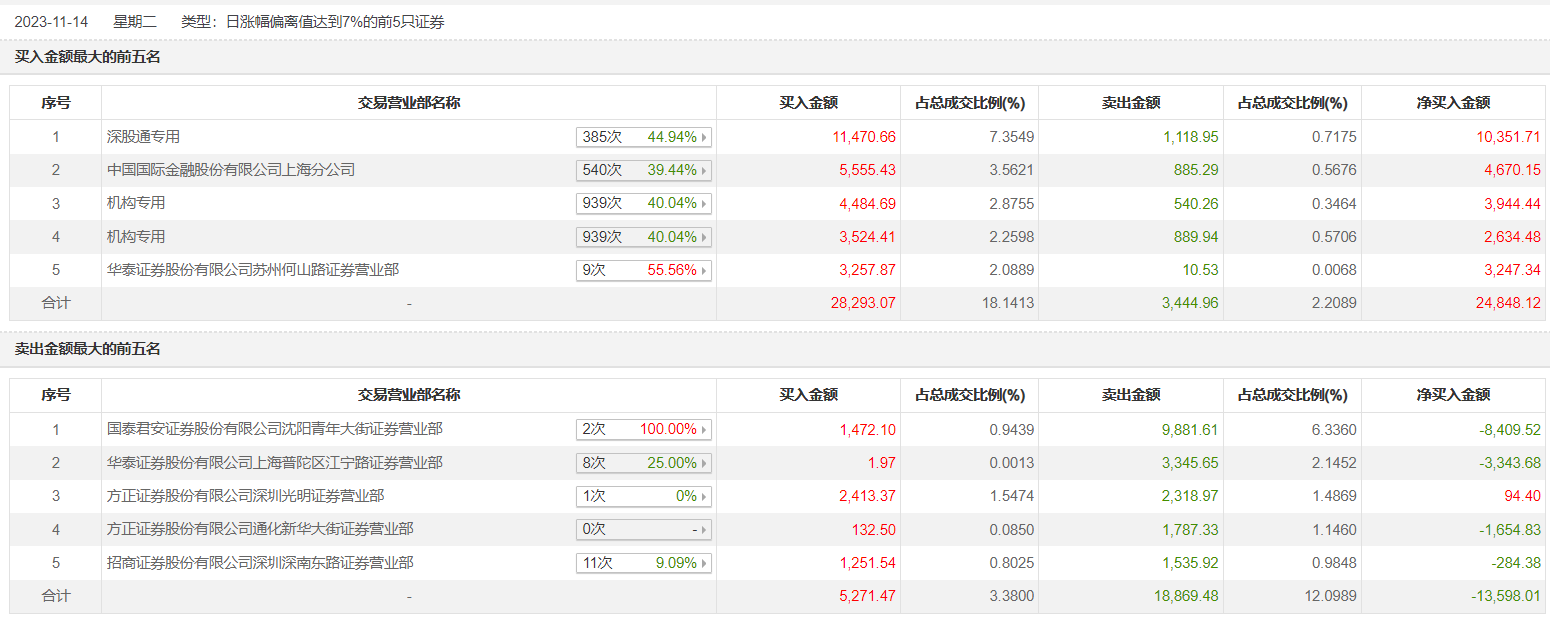Click the 买入金额 header in the top table
The width and height of the screenshot is (1550, 620).
pyautogui.click(x=808, y=103)
